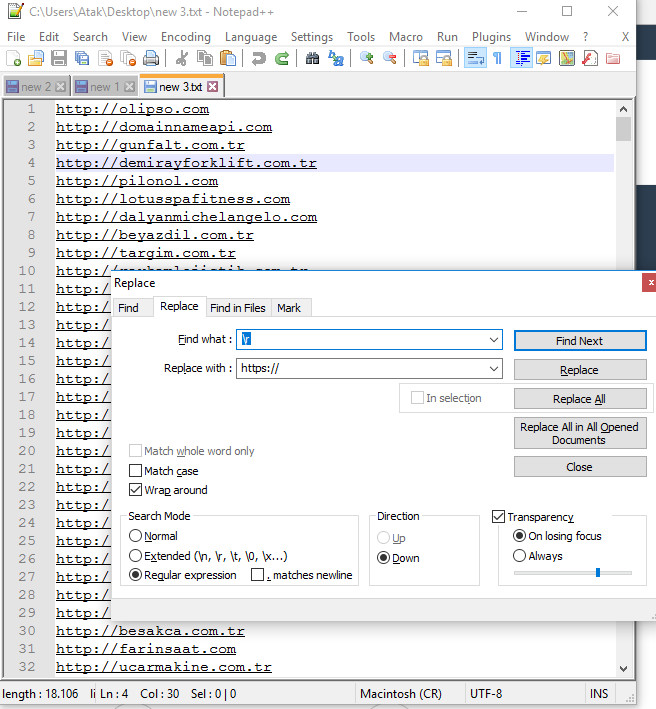Print the document using printer icon
The width and height of the screenshot is (656, 709).
(151, 58)
